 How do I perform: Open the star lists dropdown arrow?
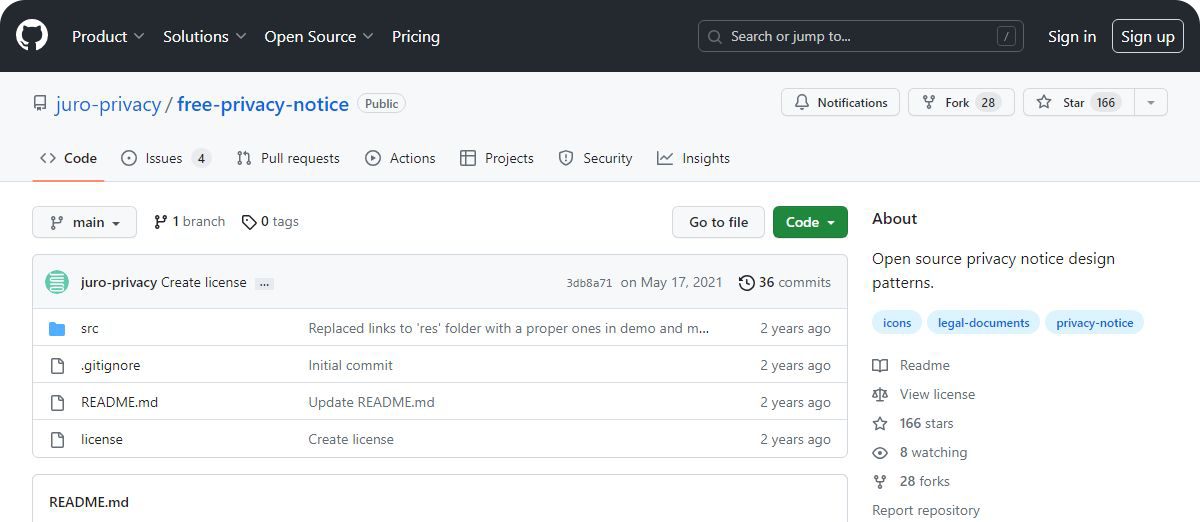1150,102
